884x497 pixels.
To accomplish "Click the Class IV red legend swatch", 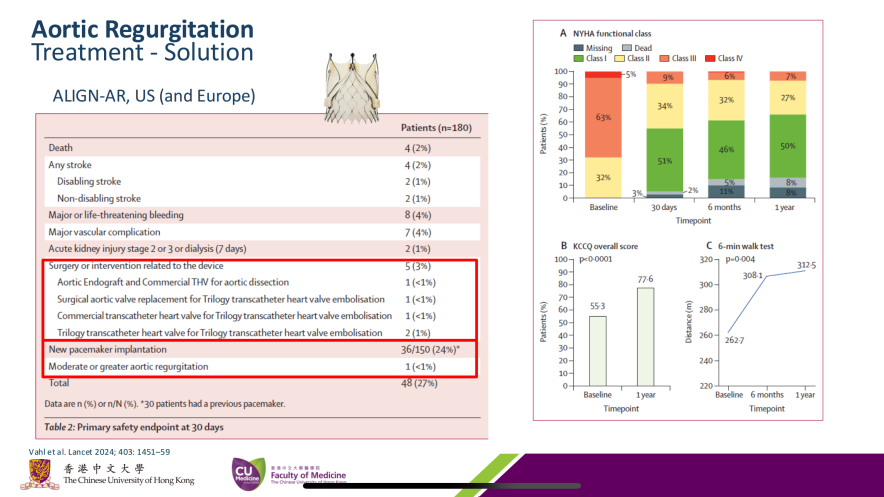I will 710,58.
